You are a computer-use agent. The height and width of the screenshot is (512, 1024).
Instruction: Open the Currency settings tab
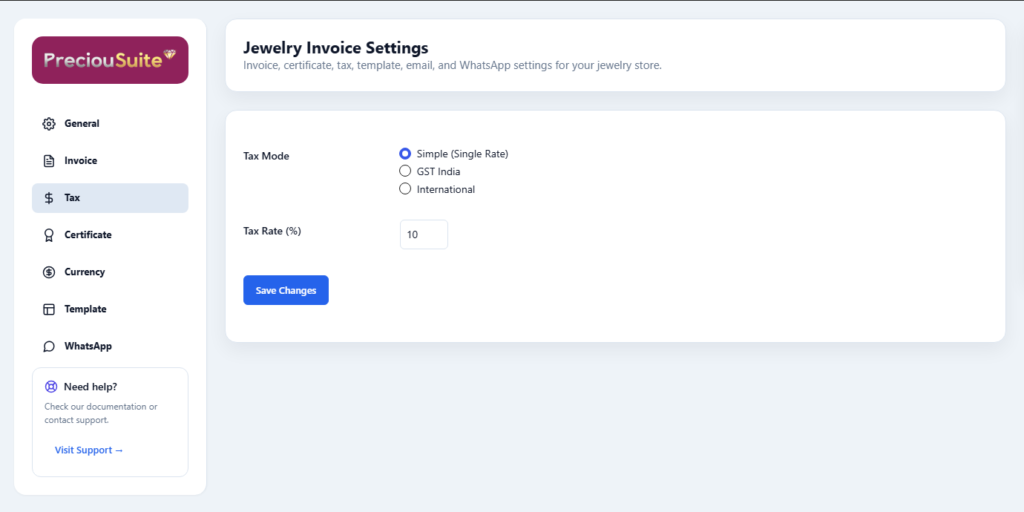[x=110, y=272]
